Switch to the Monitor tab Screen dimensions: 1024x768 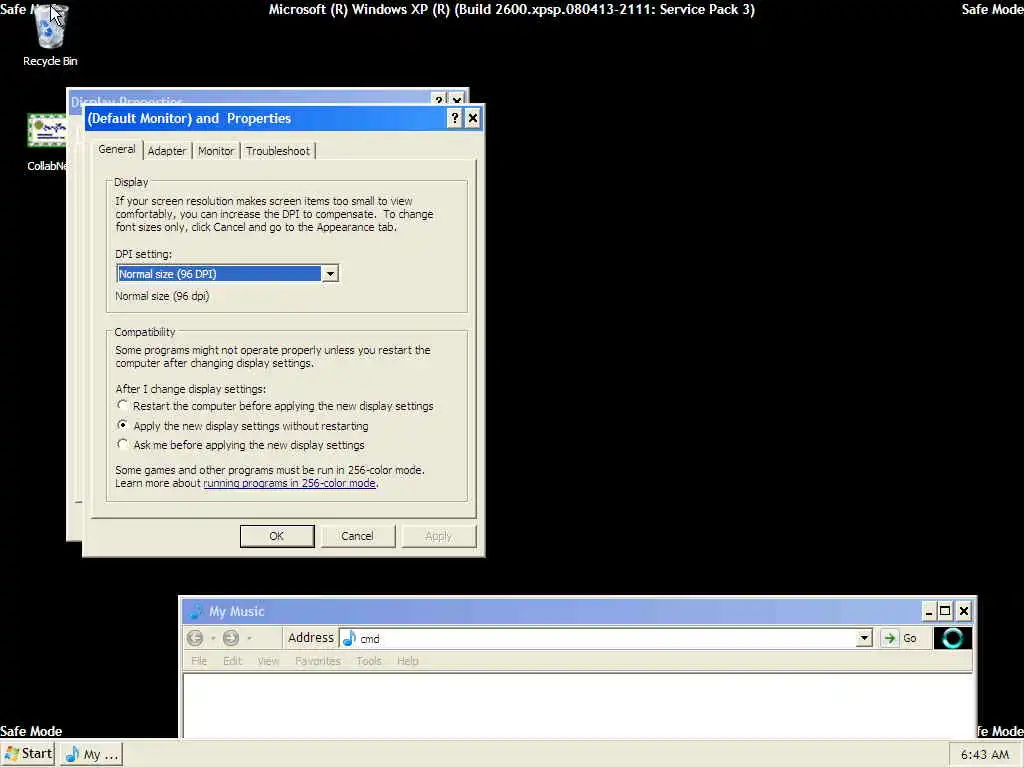tap(216, 151)
